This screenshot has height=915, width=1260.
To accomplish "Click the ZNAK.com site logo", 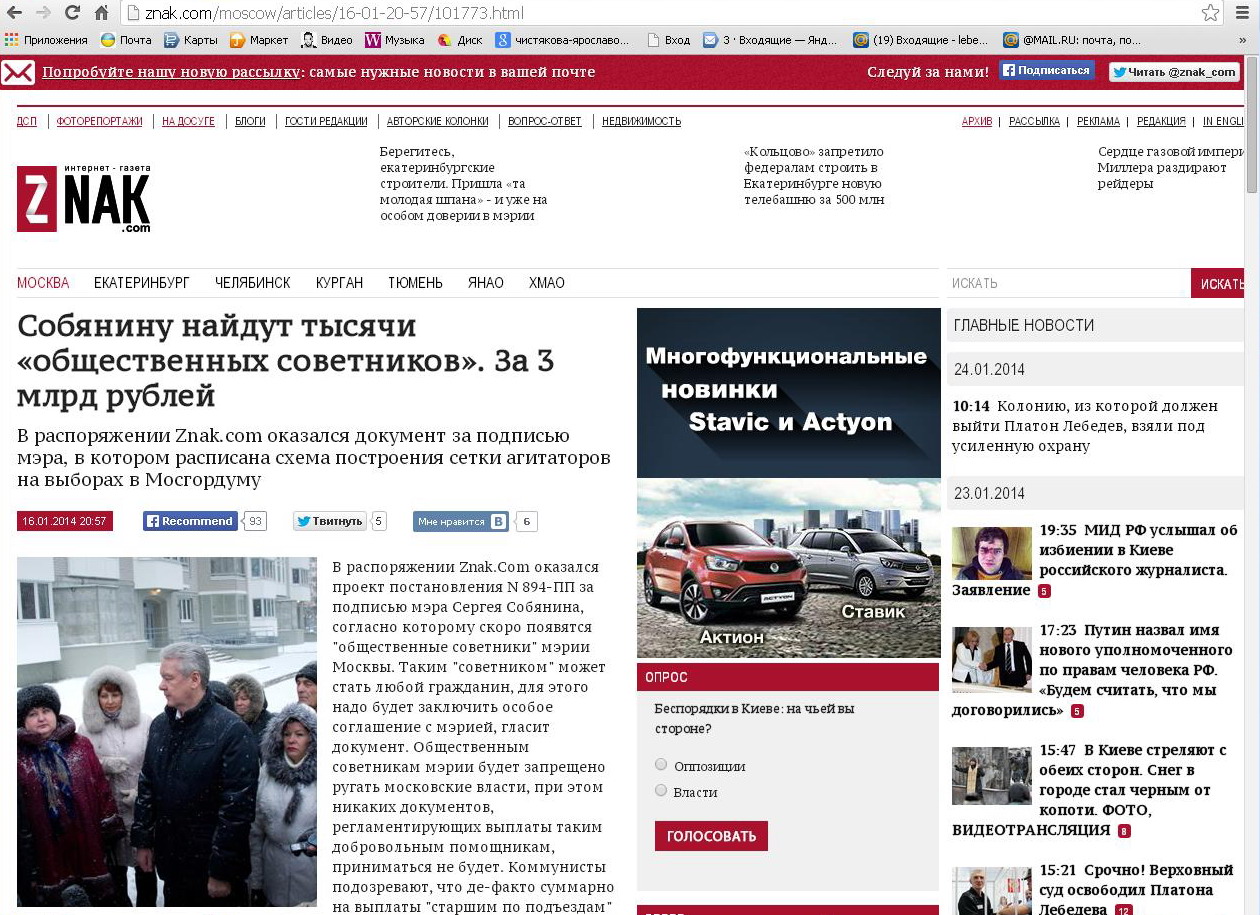I will (x=84, y=198).
